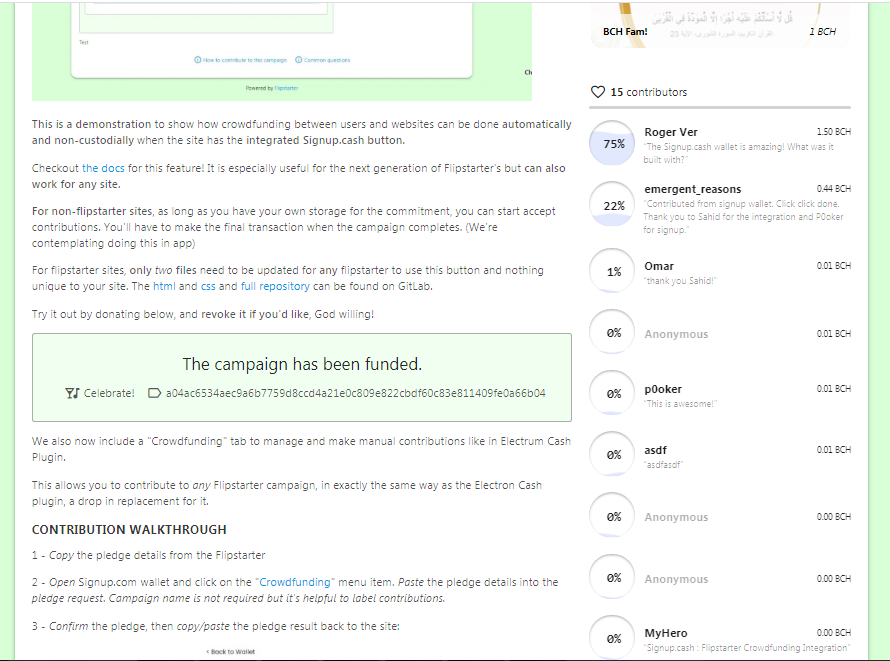
Task: Click the 'MyHero' contributor name
Action: [666, 633]
